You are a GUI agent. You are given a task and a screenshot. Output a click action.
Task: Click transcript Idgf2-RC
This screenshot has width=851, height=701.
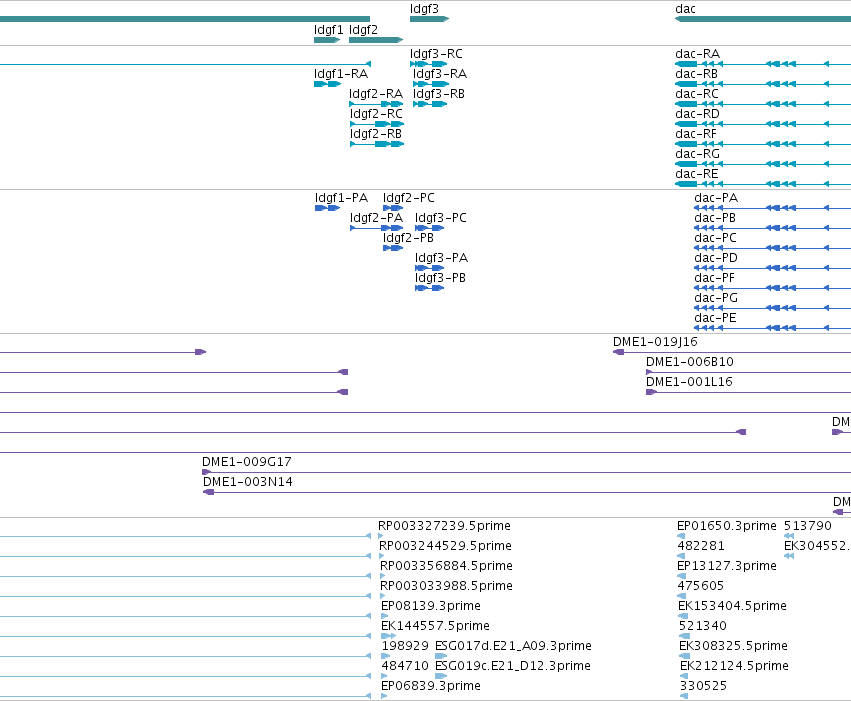[376, 114]
